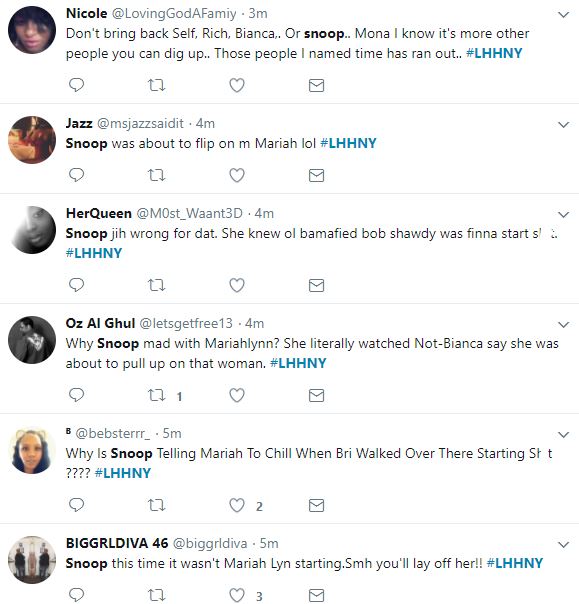
Task: Open more options chevron on Nicole's tweet
Action: (x=564, y=15)
